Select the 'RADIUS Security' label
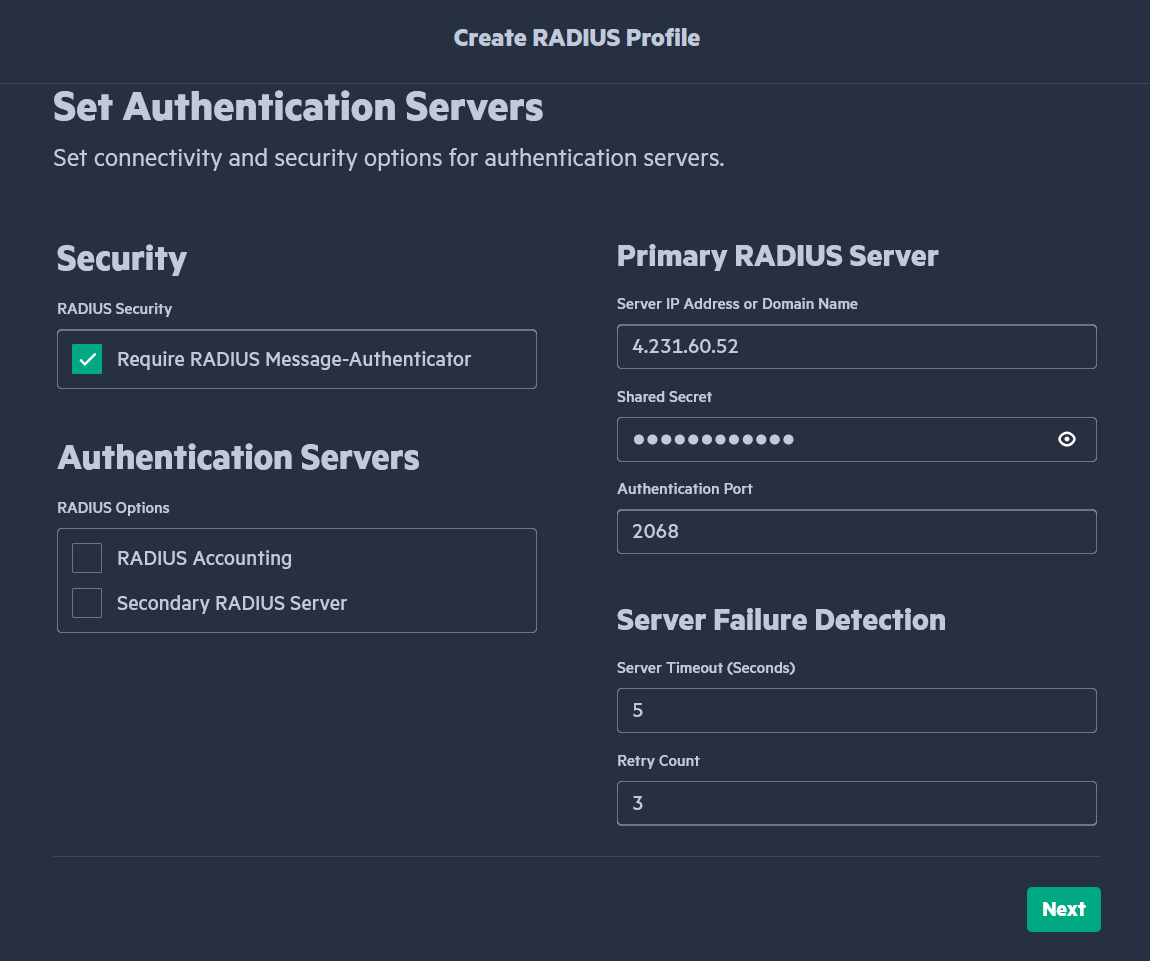The height and width of the screenshot is (961, 1150). tap(114, 309)
